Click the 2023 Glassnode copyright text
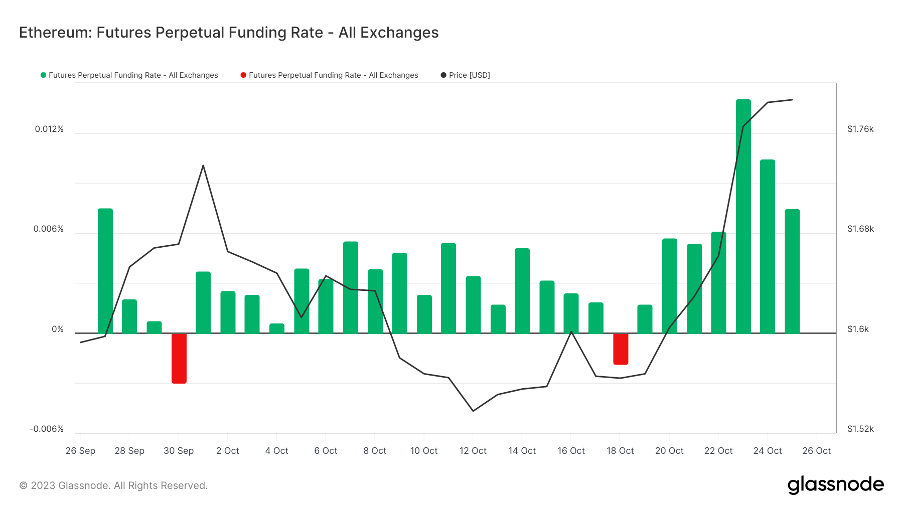This screenshot has width=904, height=508. (x=114, y=486)
